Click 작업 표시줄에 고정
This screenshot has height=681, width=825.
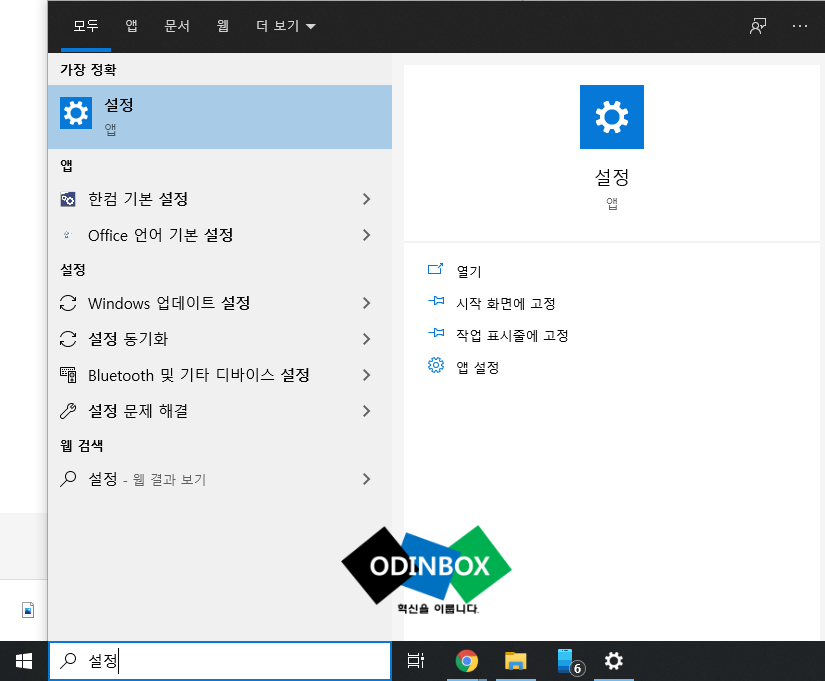512,336
